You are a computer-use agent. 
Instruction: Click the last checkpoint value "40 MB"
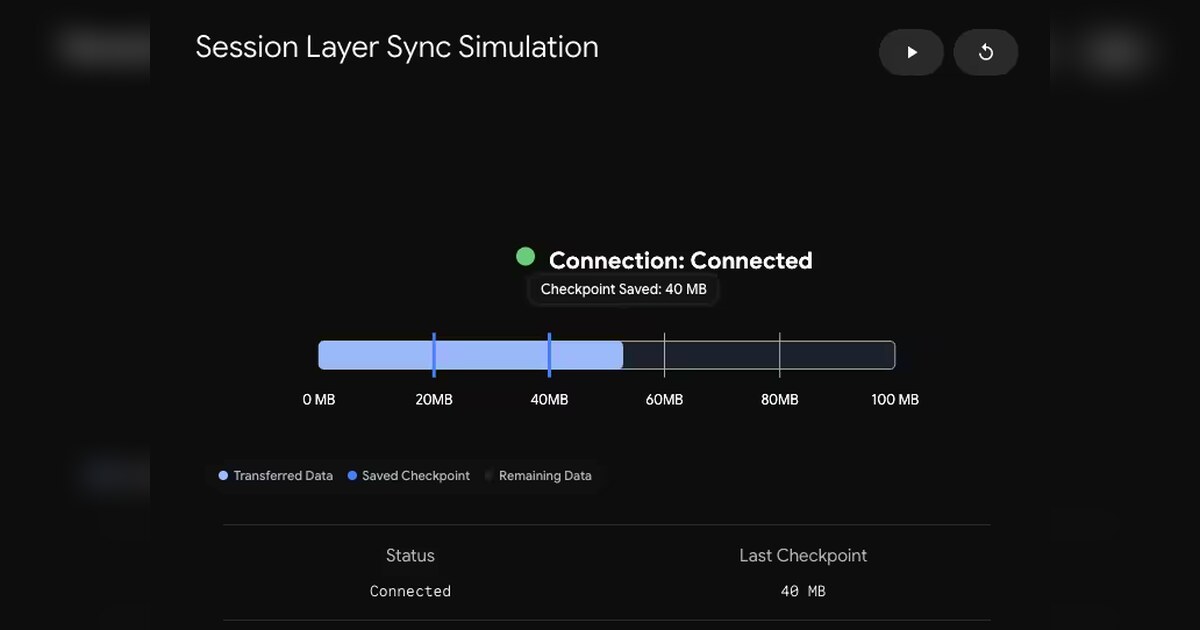(x=803, y=591)
